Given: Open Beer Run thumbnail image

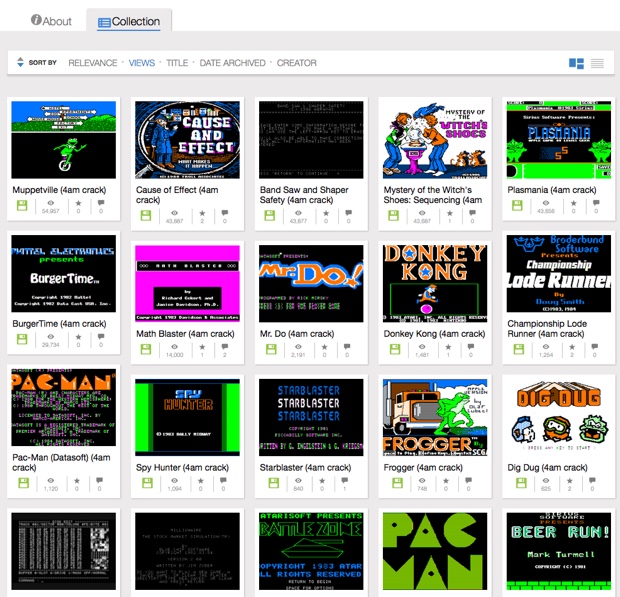Looking at the screenshot, I should click(x=559, y=551).
